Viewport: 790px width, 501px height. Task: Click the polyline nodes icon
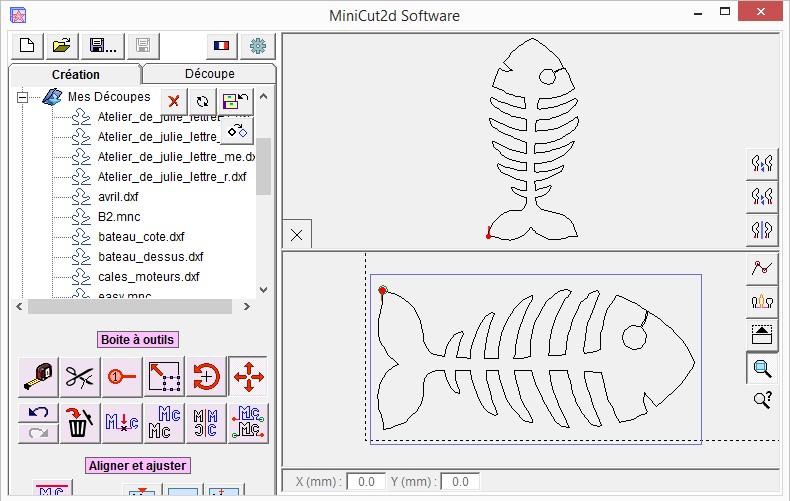pos(762,268)
